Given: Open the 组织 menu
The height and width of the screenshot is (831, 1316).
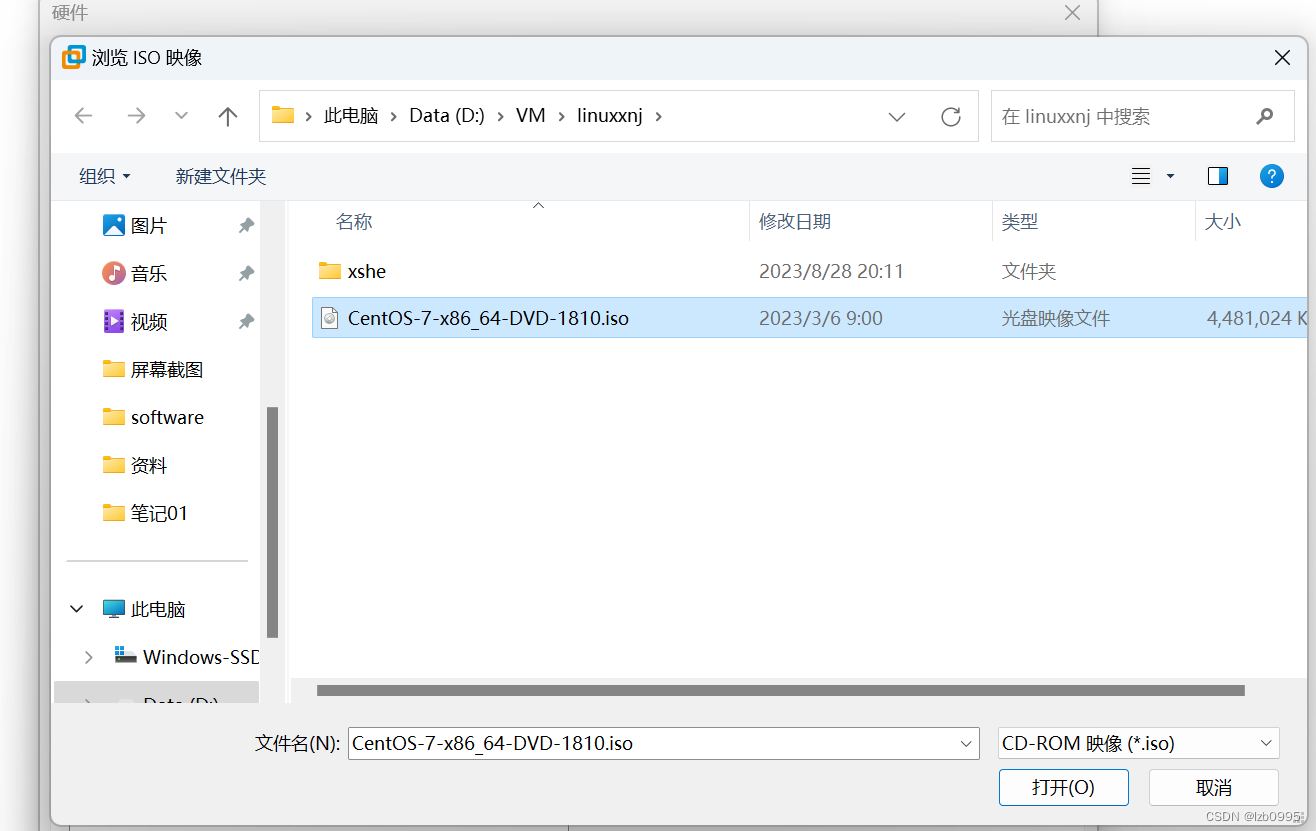Looking at the screenshot, I should click(x=105, y=176).
